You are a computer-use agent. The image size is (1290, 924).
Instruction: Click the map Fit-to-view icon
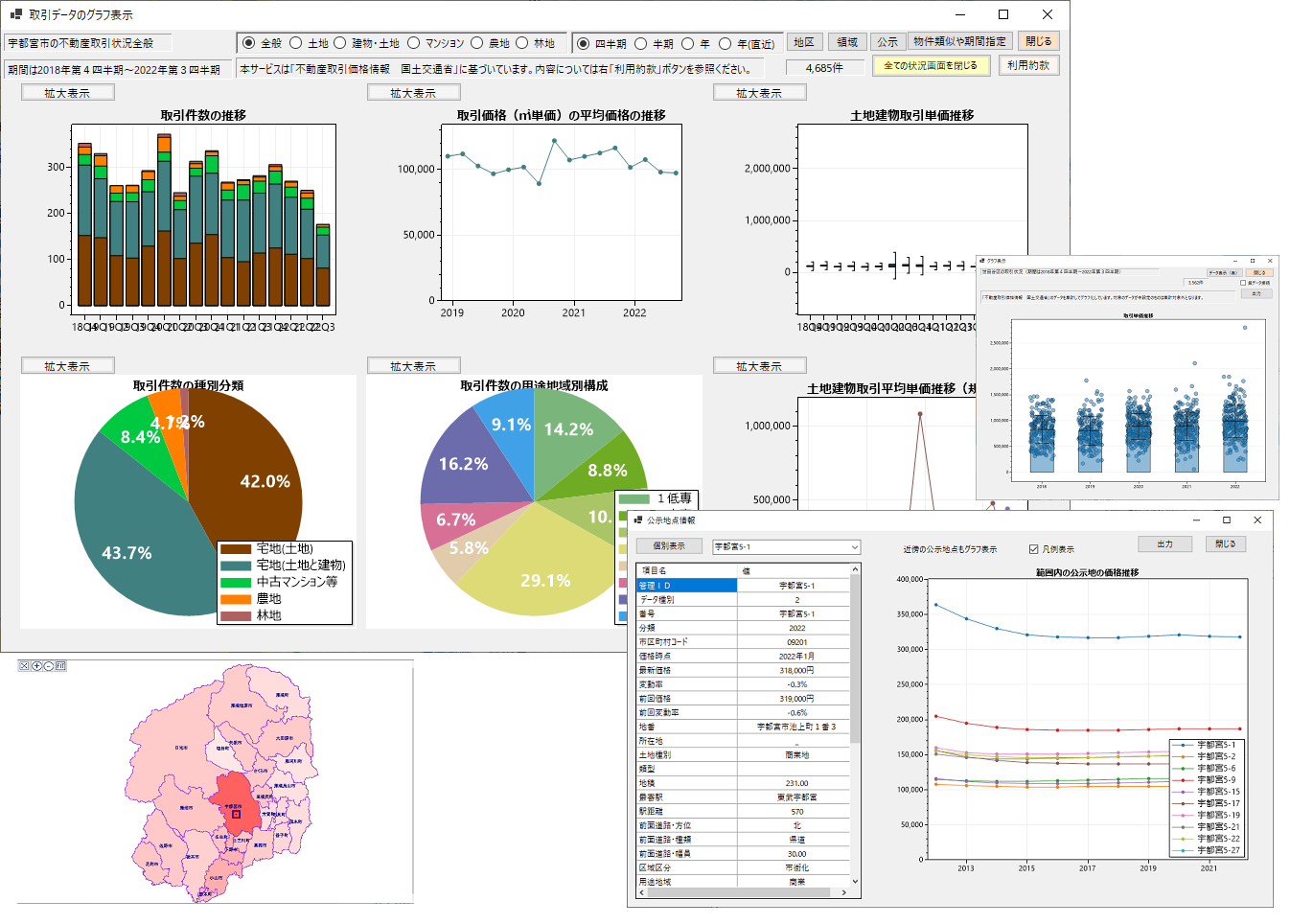(60, 665)
